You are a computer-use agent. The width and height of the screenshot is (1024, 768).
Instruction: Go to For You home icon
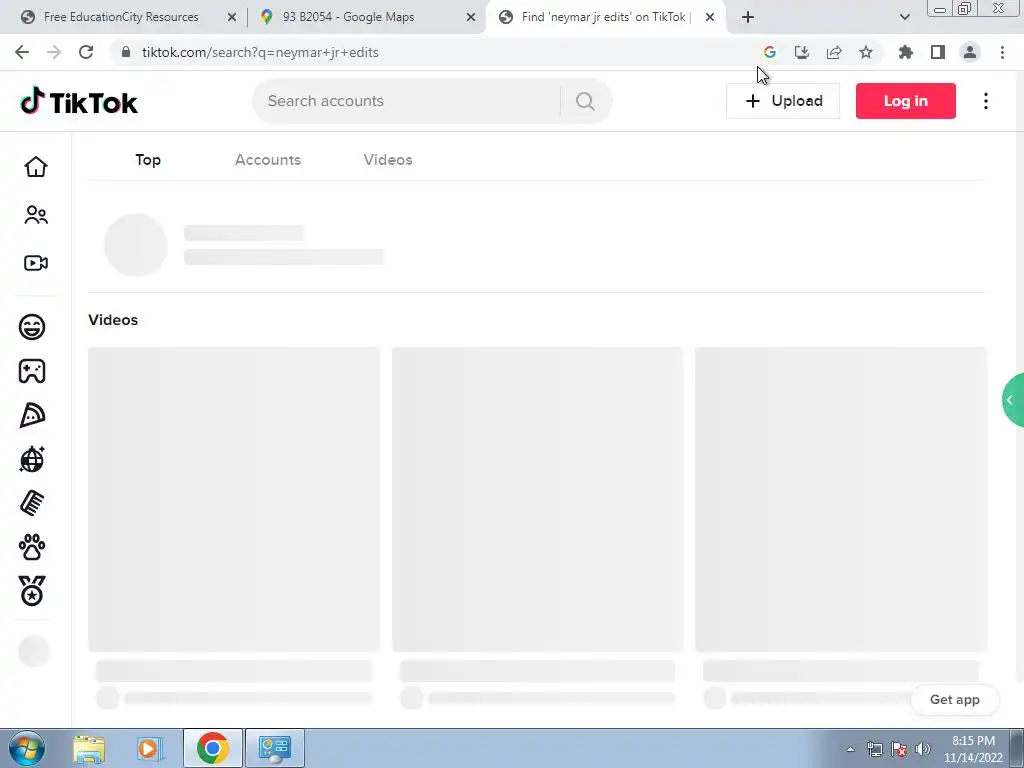[x=36, y=167]
